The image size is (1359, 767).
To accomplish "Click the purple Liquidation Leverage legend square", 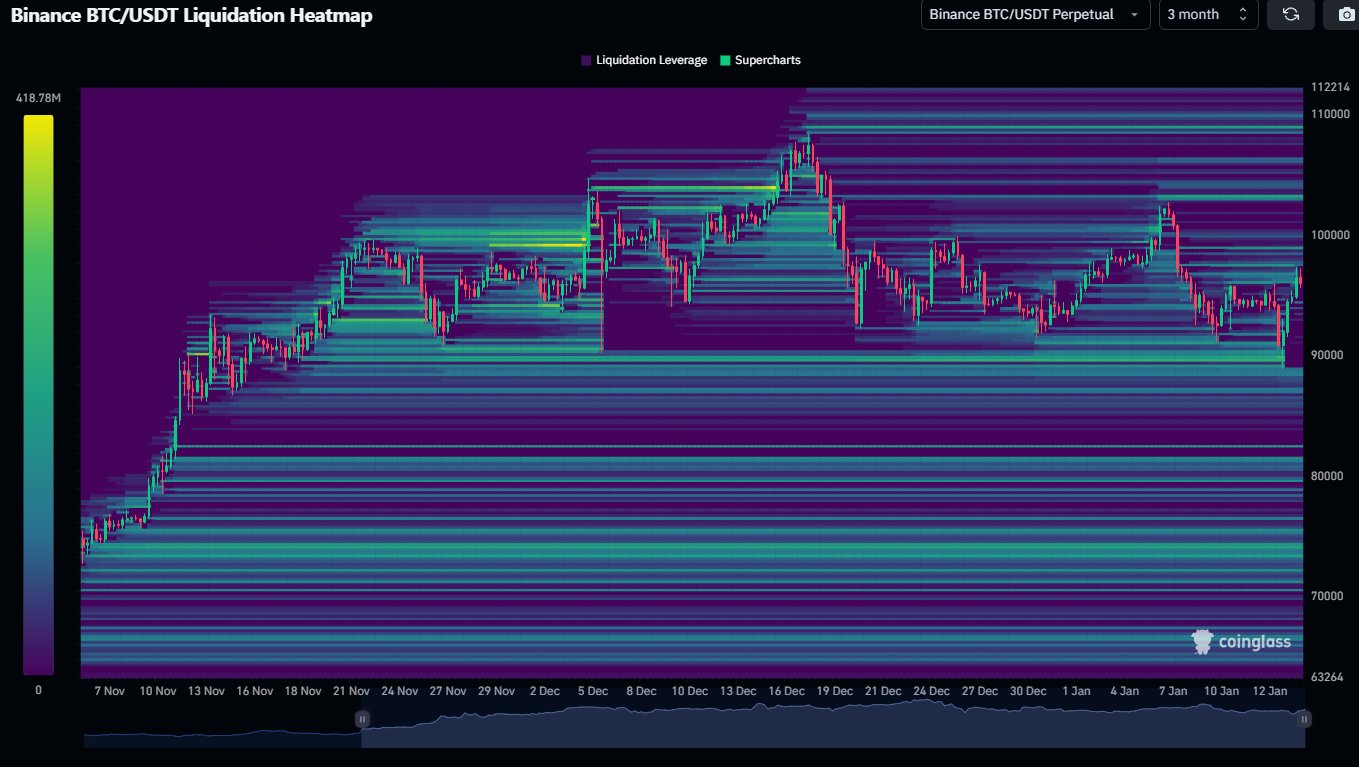I will click(x=586, y=60).
